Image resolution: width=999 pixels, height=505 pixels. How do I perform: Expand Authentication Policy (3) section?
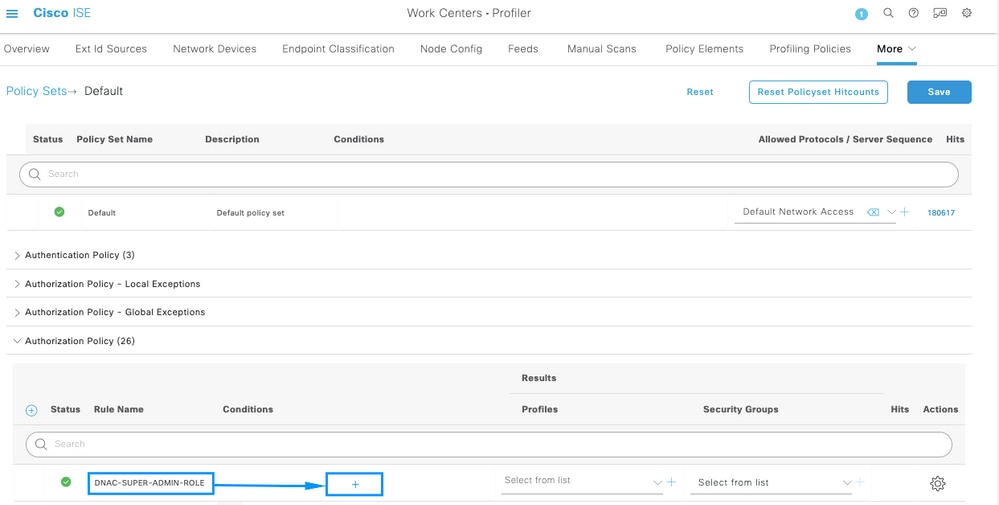pos(17,255)
